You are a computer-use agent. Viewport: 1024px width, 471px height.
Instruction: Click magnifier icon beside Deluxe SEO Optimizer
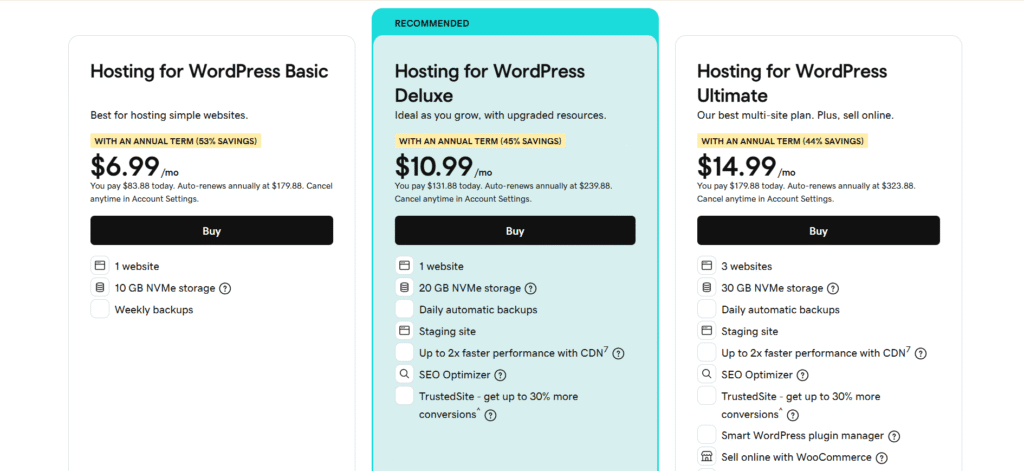click(404, 375)
